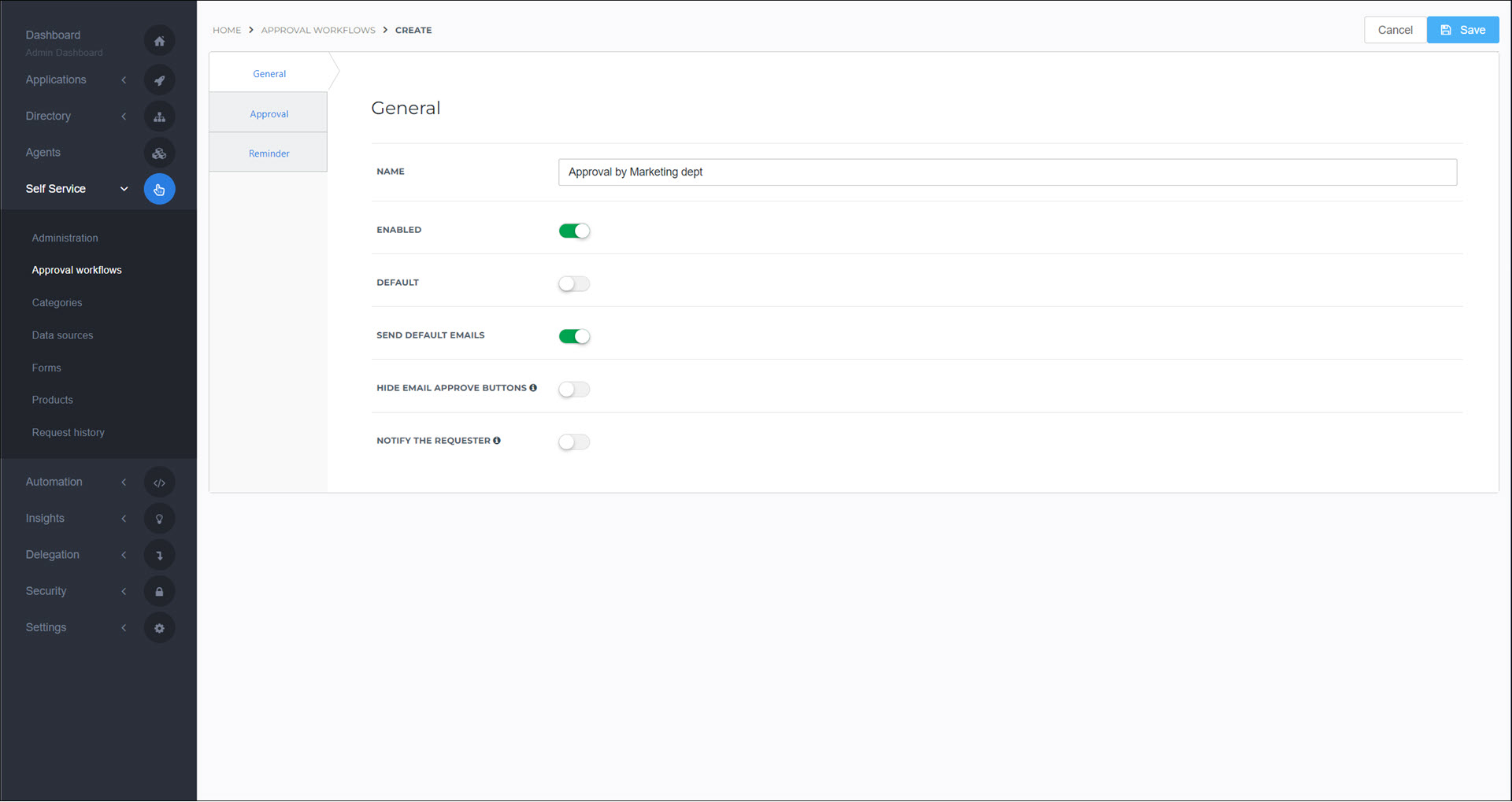Disable the Send Default Emails toggle

click(x=574, y=336)
